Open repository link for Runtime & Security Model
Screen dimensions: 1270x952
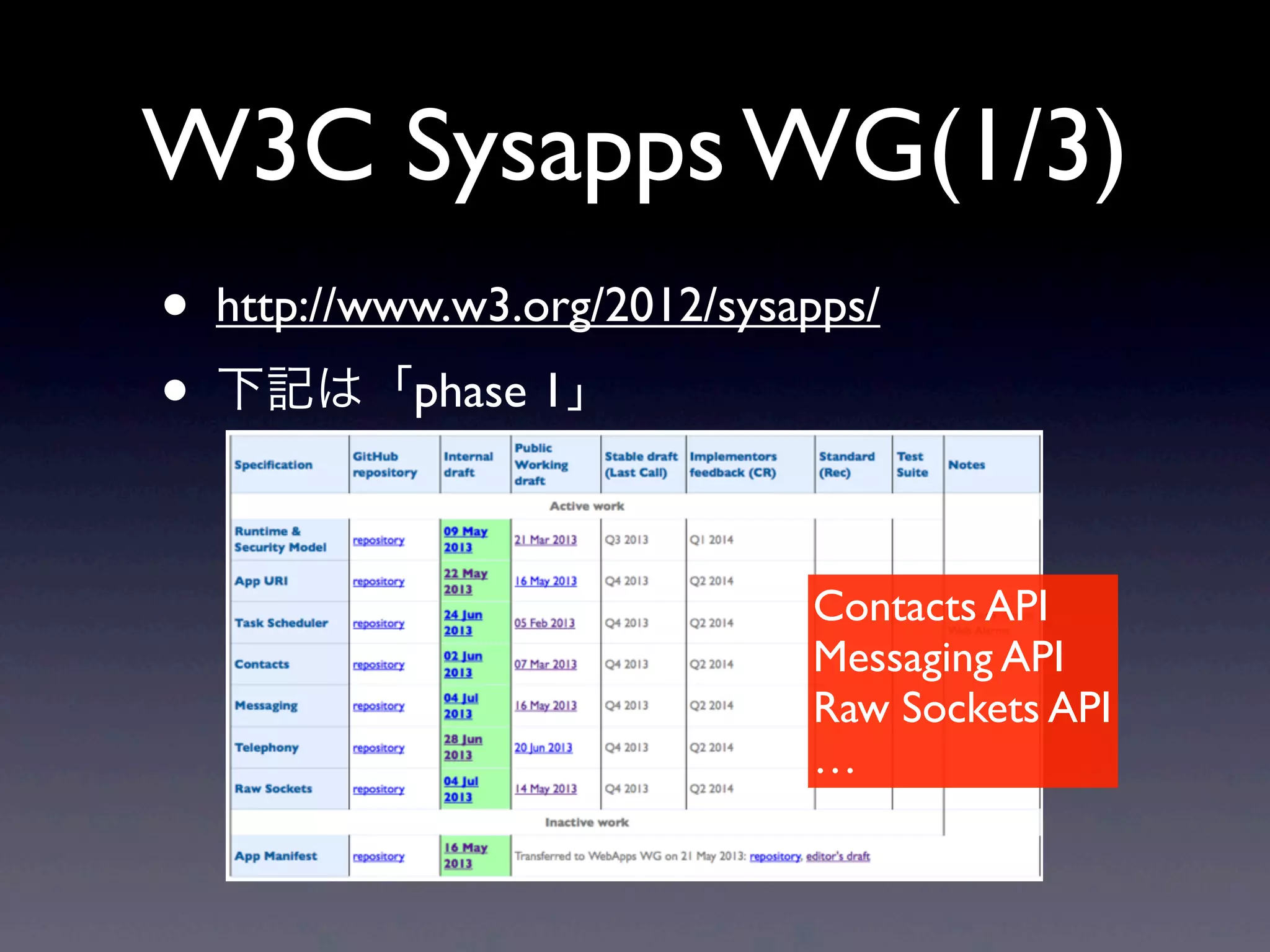(378, 540)
